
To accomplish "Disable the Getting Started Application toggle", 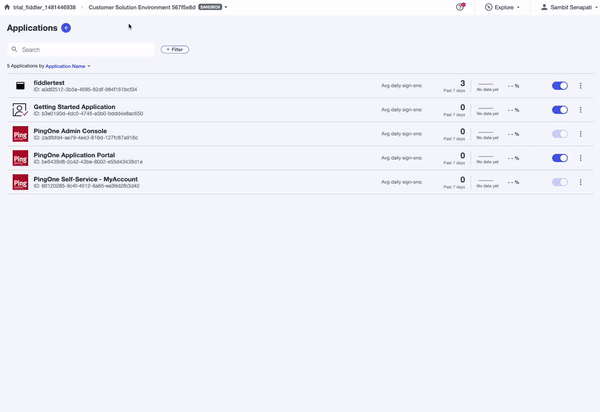I will [x=560, y=110].
